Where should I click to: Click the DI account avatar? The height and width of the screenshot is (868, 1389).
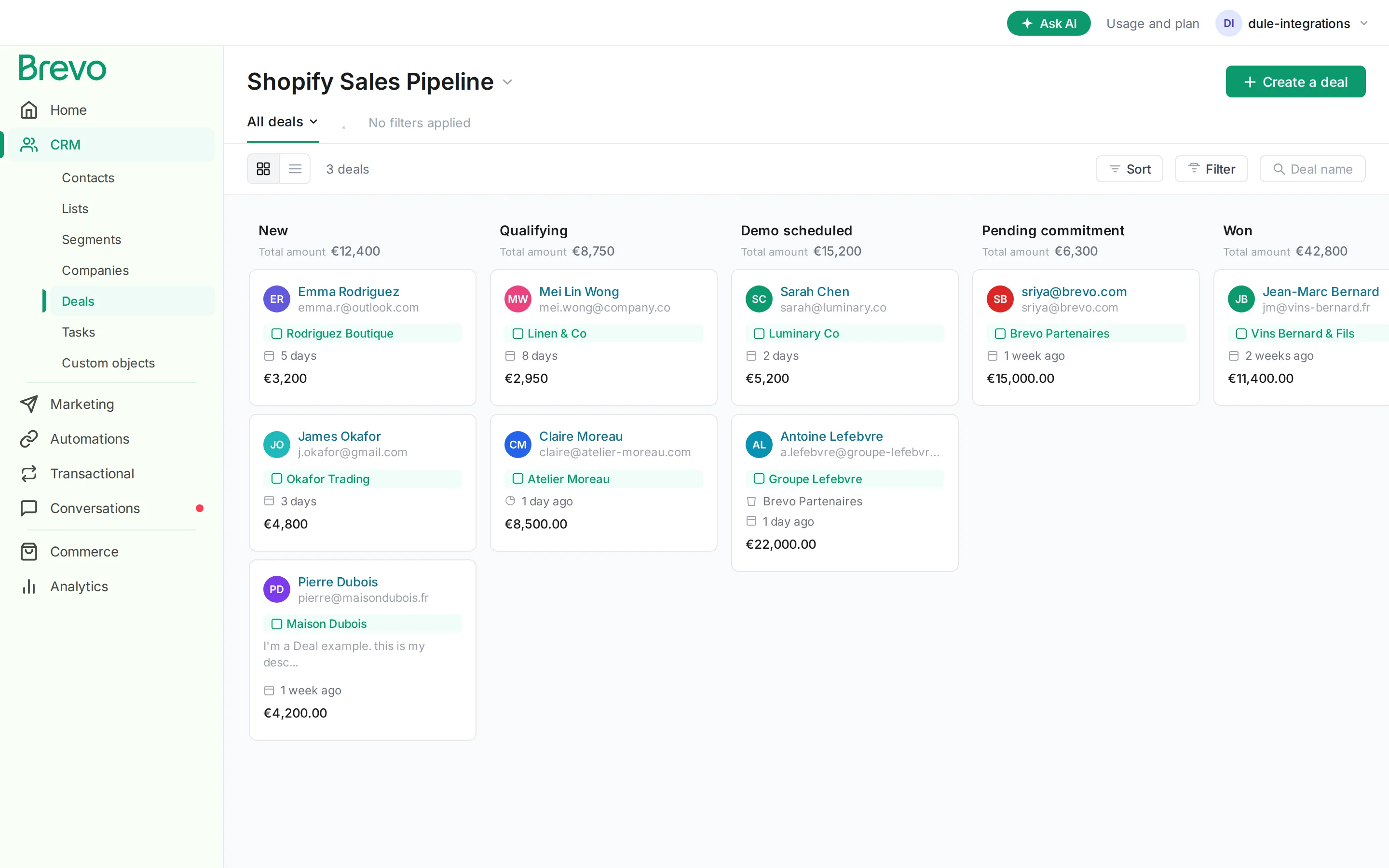pyautogui.click(x=1228, y=24)
